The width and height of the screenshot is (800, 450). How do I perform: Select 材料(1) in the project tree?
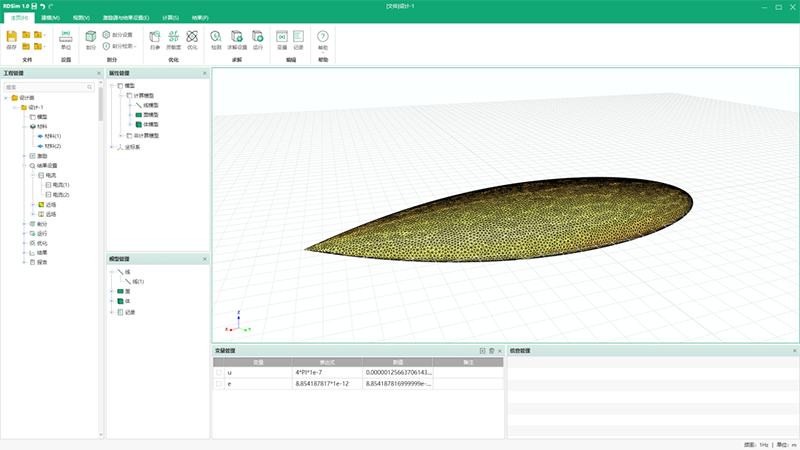click(50, 136)
